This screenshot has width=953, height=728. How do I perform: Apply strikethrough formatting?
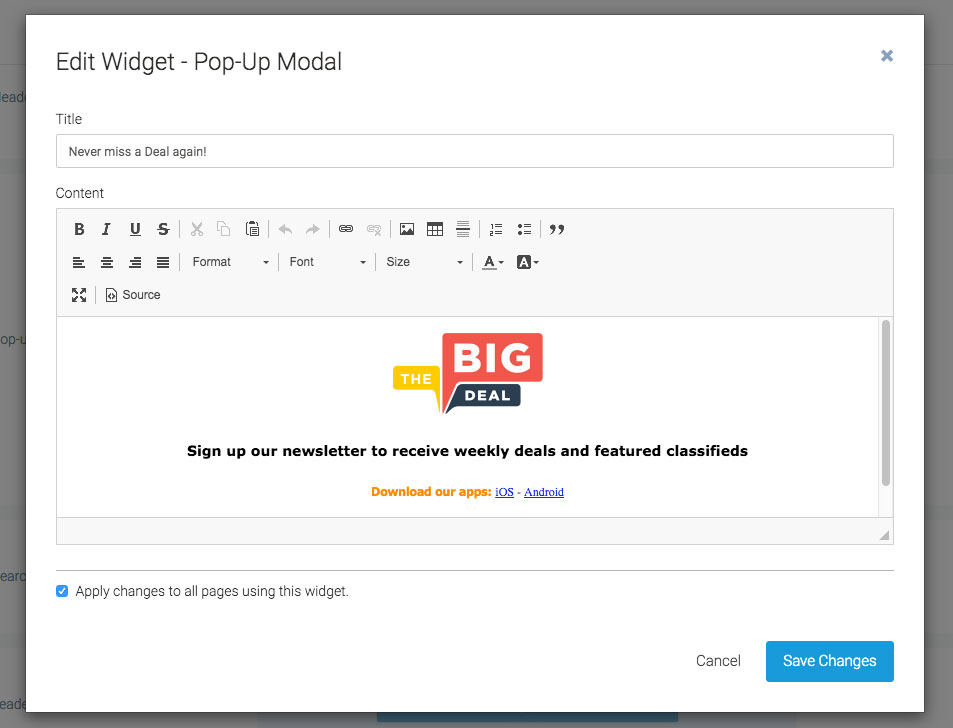[x=163, y=229]
